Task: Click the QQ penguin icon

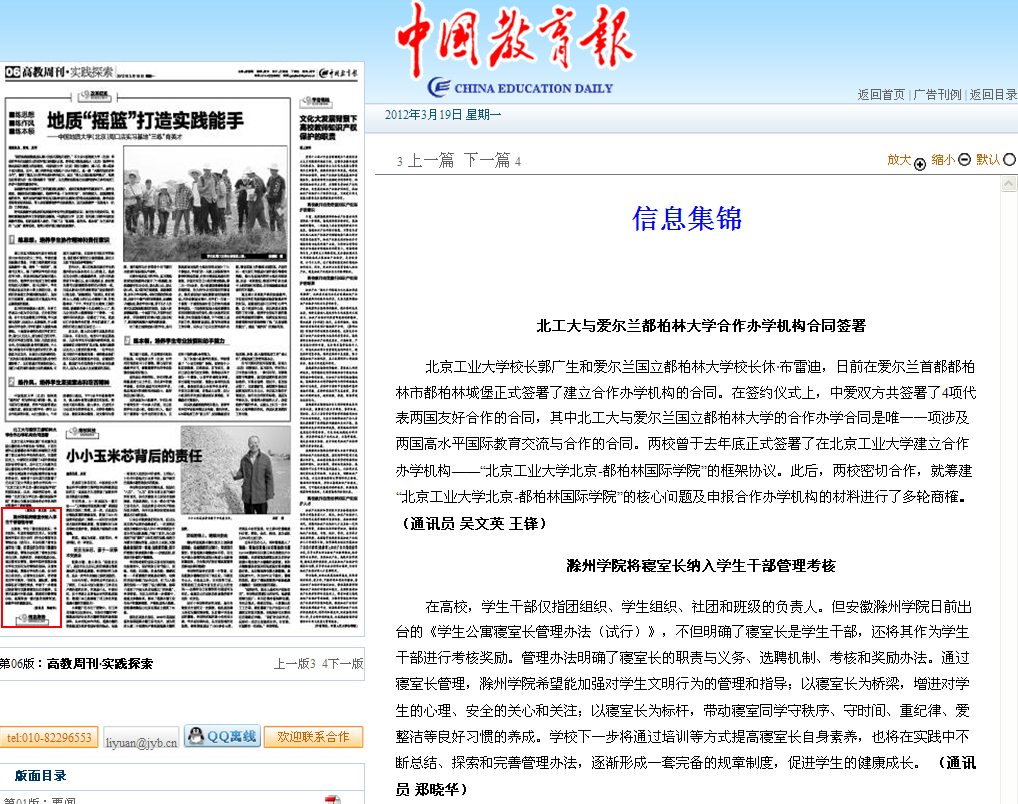Action: [x=195, y=736]
